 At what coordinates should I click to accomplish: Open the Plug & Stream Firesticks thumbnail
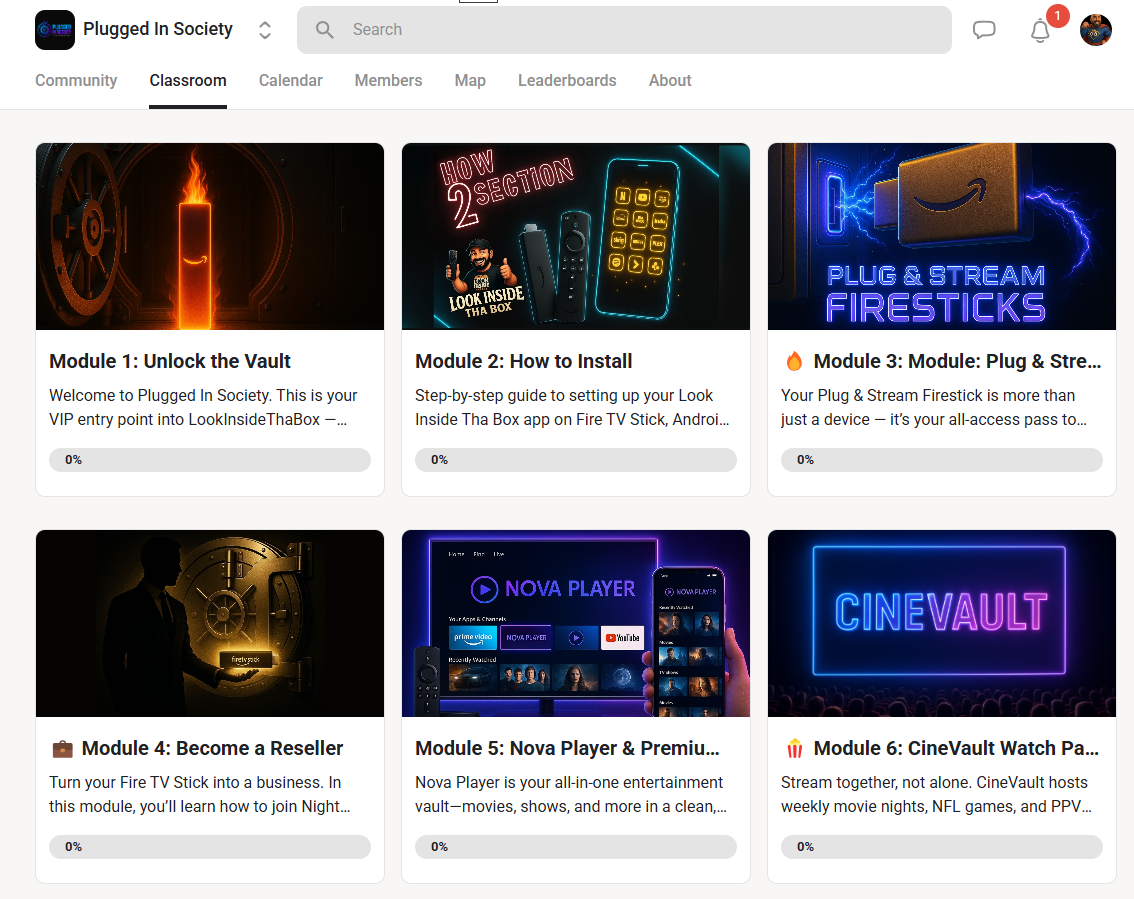941,236
